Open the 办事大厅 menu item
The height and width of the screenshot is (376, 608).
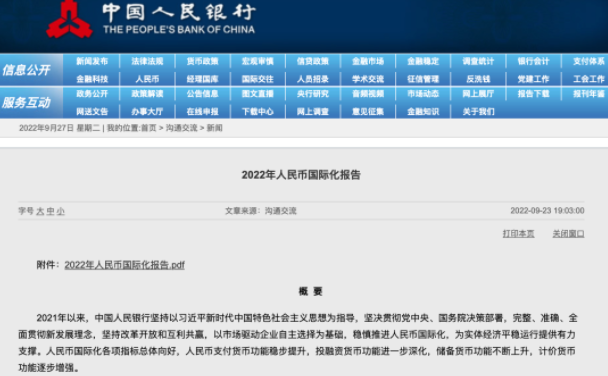(x=147, y=112)
